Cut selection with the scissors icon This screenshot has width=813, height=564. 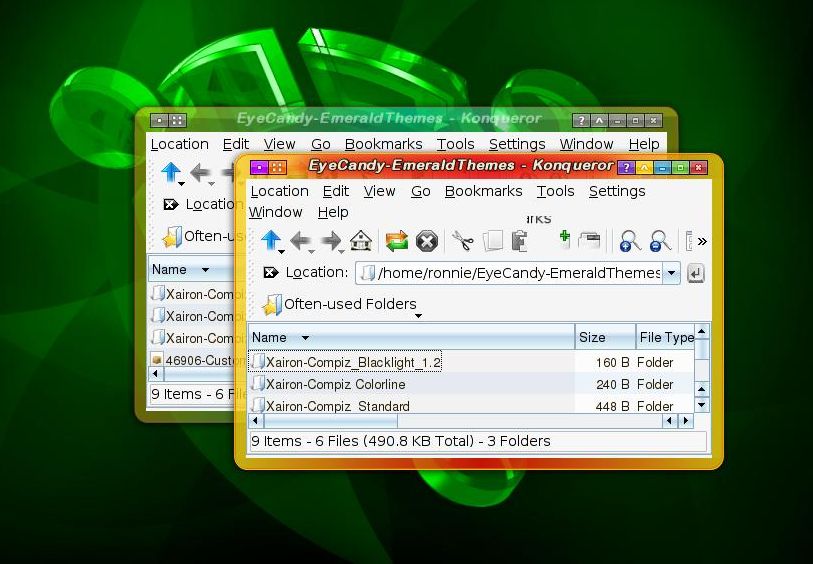point(463,241)
